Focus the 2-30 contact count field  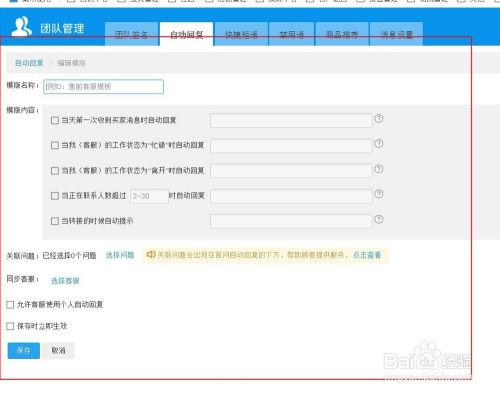pyautogui.click(x=149, y=196)
